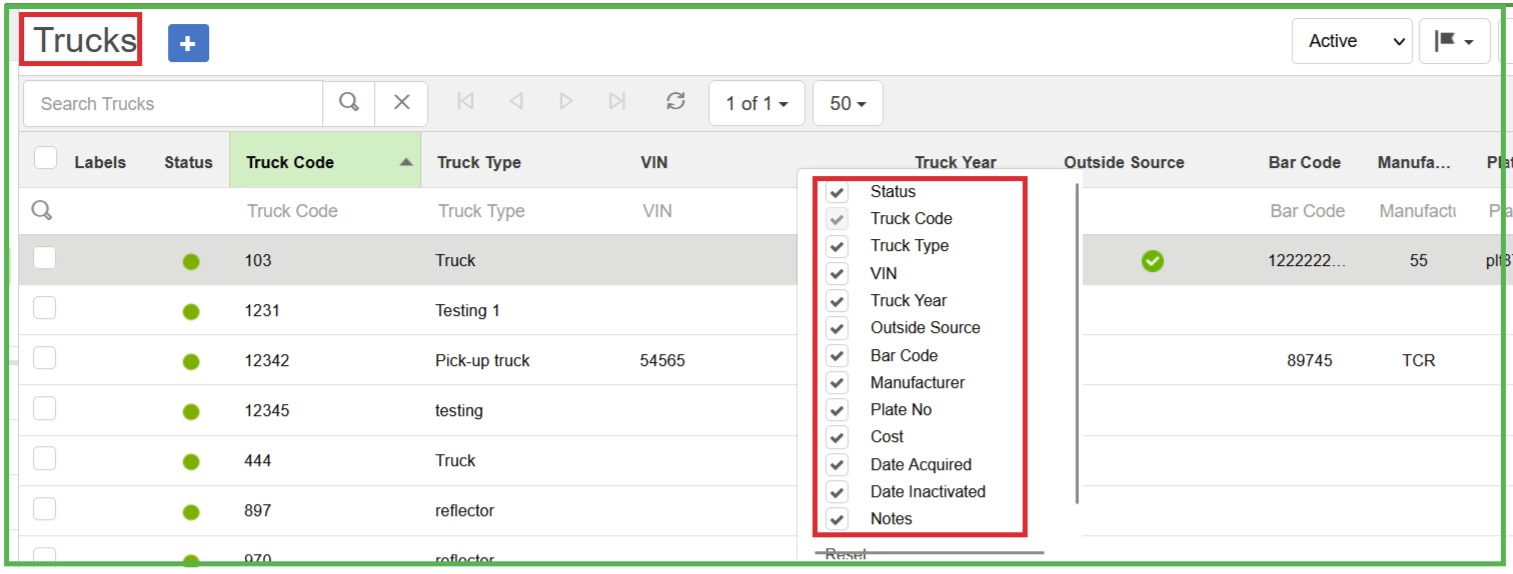This screenshot has height=574, width=1513.
Task: Clear the search with the X icon
Action: (x=401, y=103)
